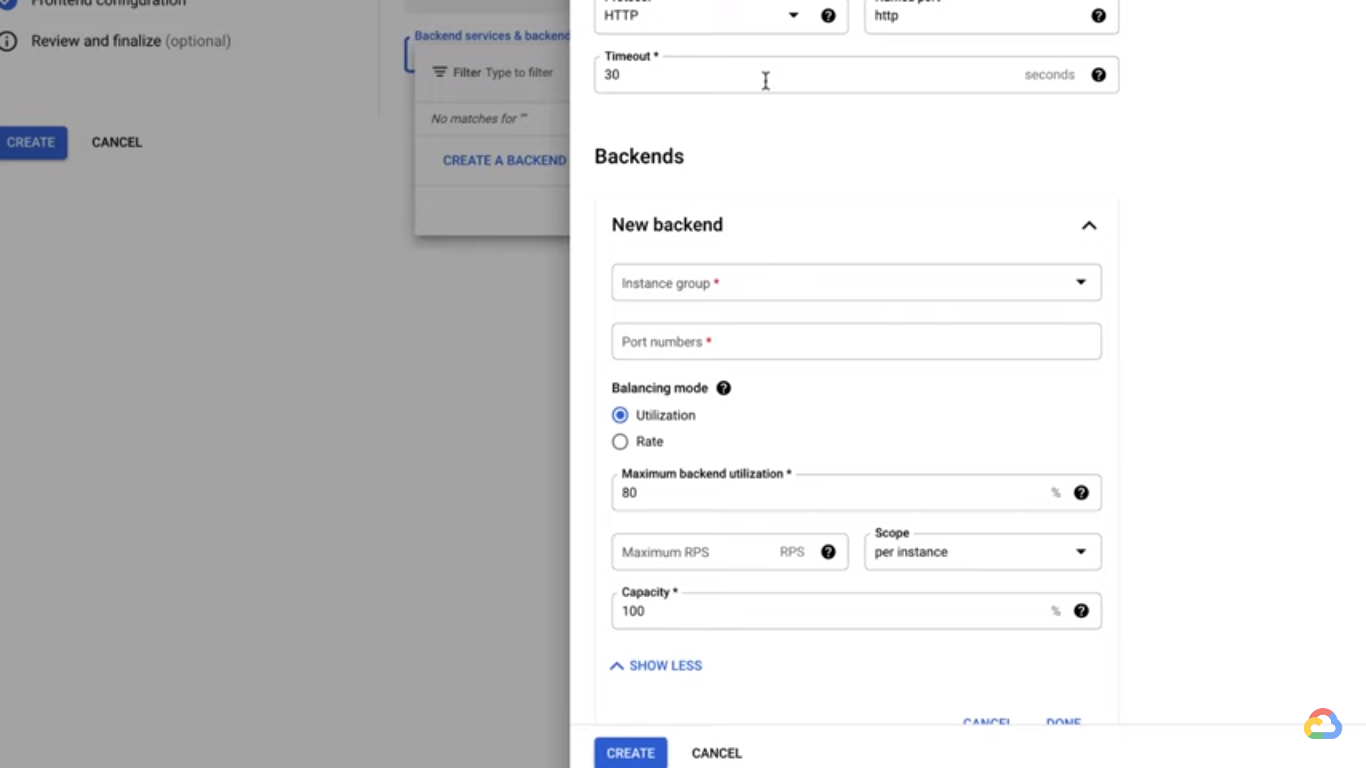Collapse the New backend section chevron
Screen dimensions: 1366x768
pos(1089,225)
